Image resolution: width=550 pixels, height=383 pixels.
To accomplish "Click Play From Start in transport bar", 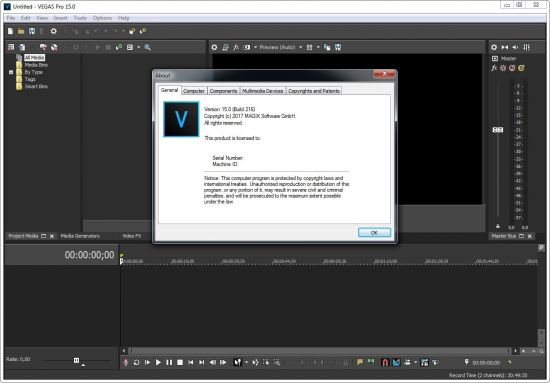I will (147, 362).
